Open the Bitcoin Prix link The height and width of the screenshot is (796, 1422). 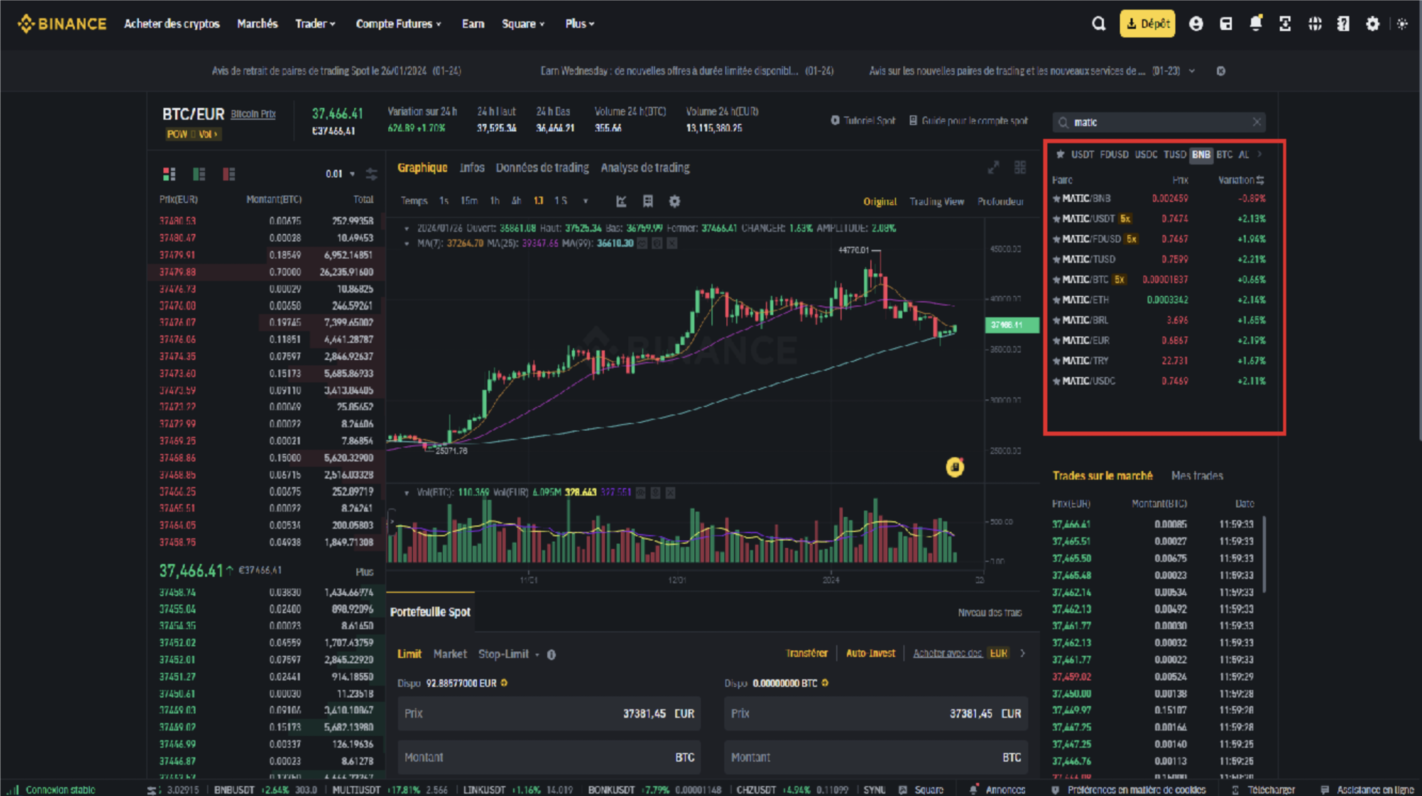tap(253, 114)
